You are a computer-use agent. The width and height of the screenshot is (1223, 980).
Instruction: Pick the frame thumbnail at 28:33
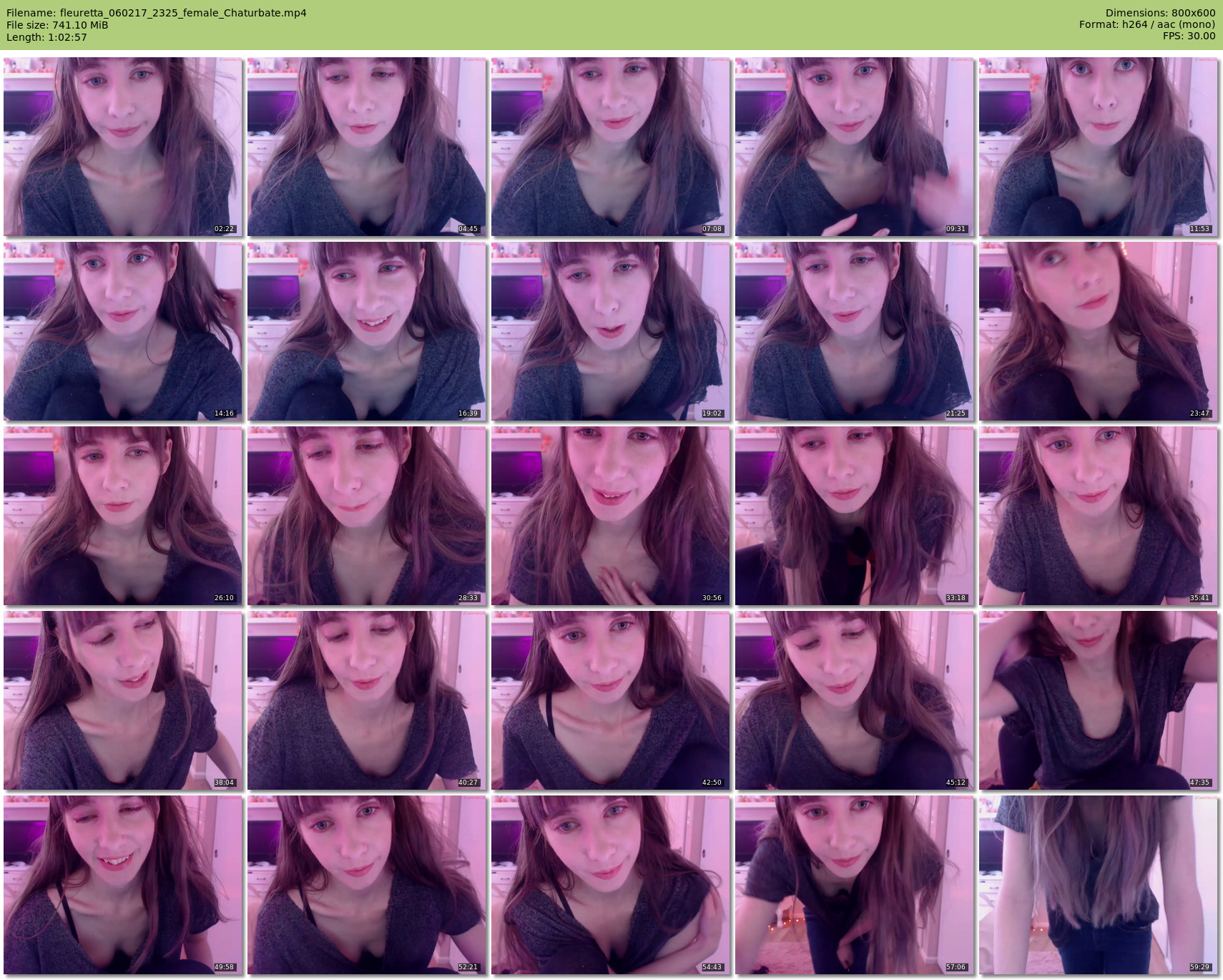(x=366, y=516)
